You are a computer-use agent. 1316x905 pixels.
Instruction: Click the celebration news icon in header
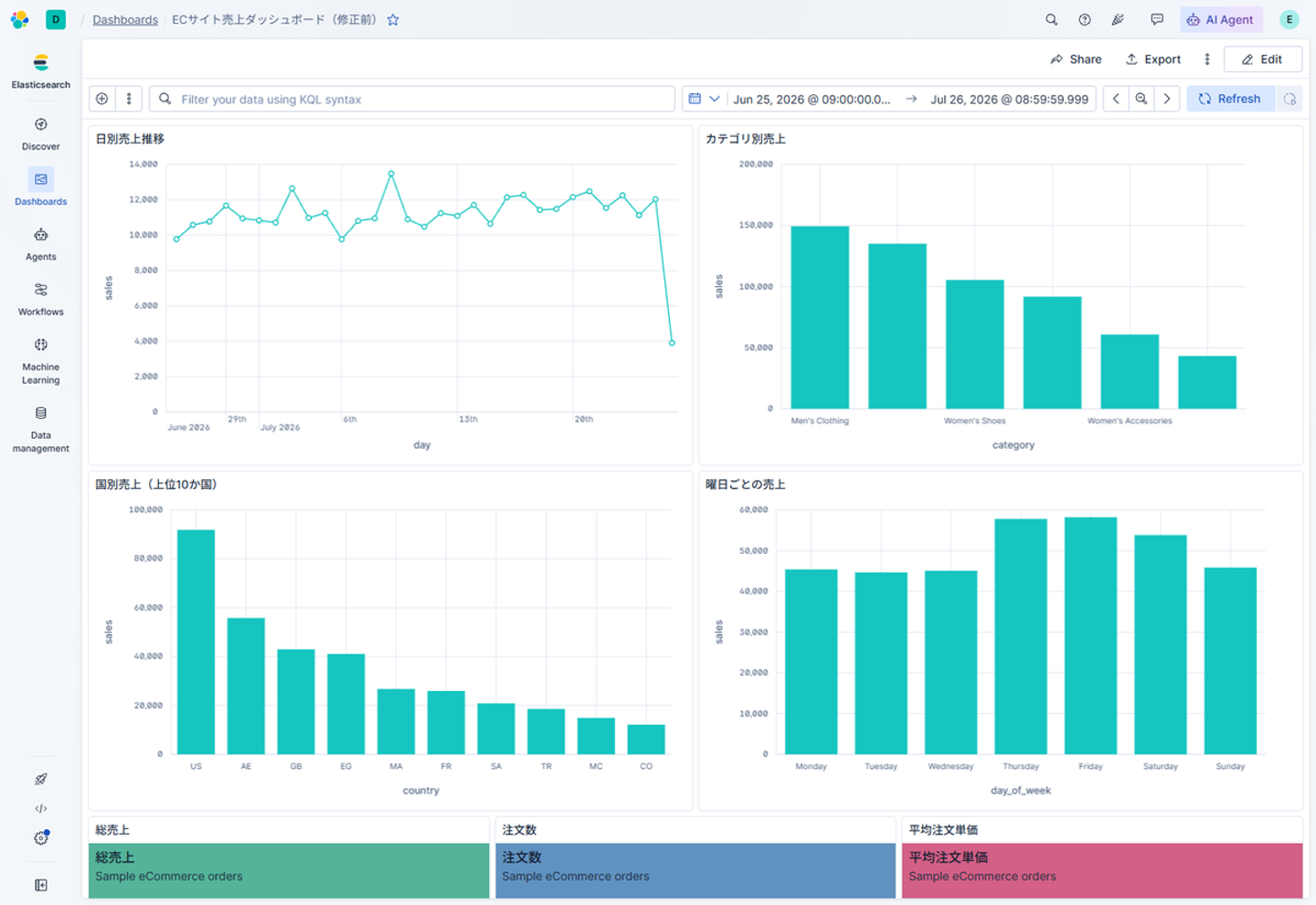click(1118, 19)
